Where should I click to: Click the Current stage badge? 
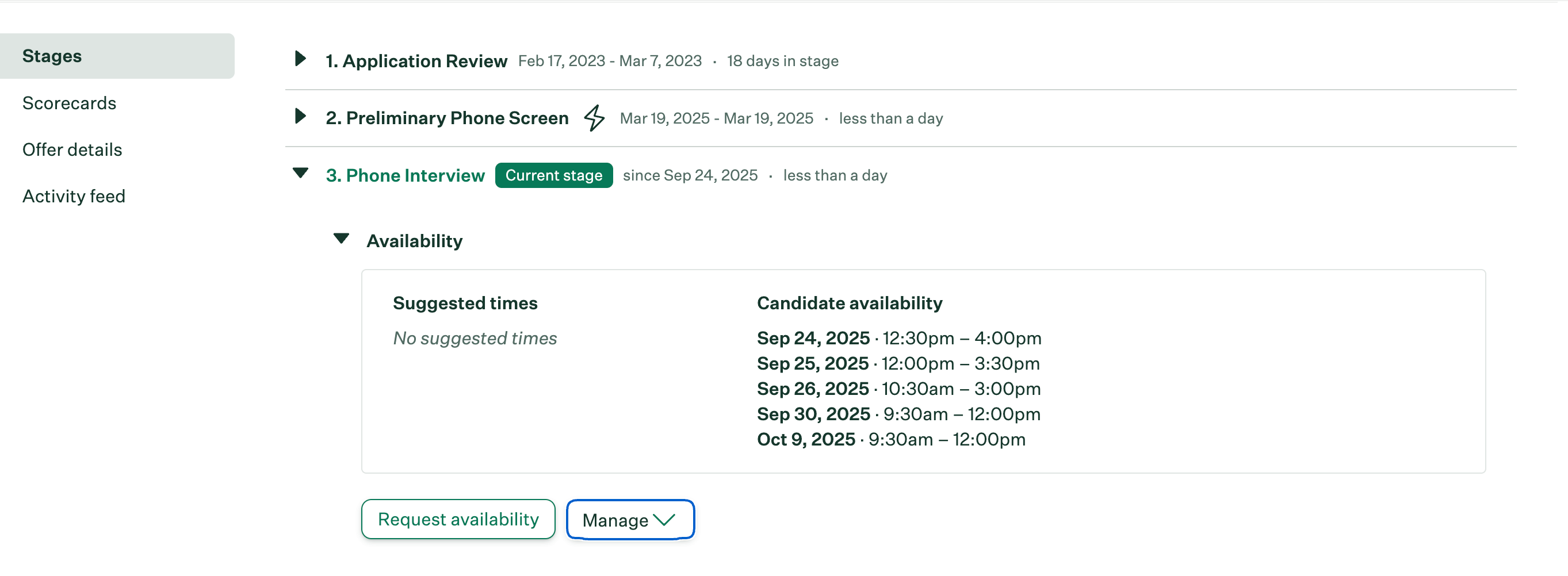coord(553,175)
